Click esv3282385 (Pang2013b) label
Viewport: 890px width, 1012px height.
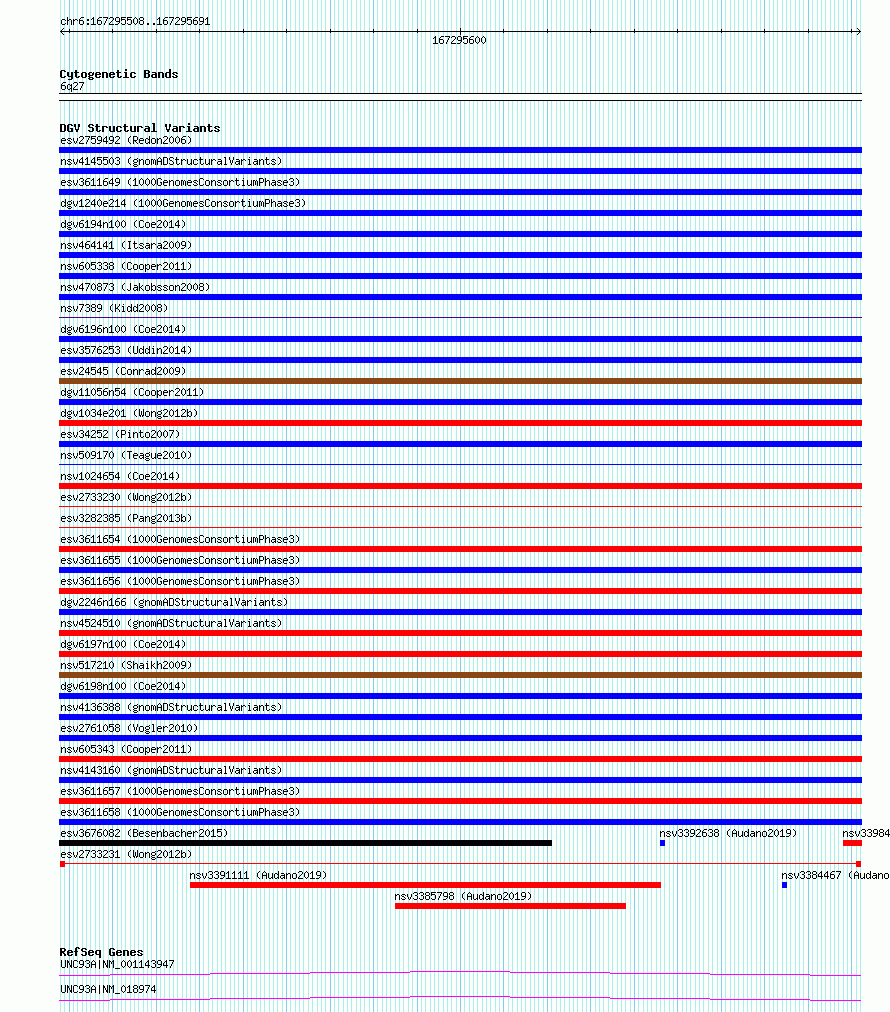126,518
